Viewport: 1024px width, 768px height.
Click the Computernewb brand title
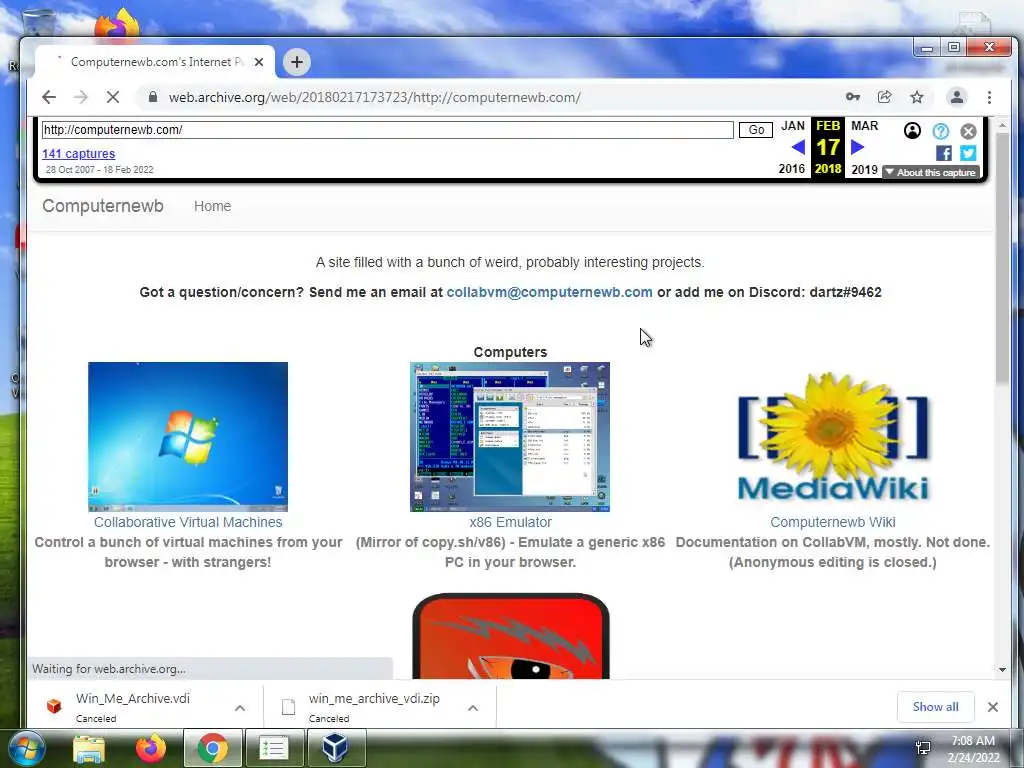coord(103,206)
